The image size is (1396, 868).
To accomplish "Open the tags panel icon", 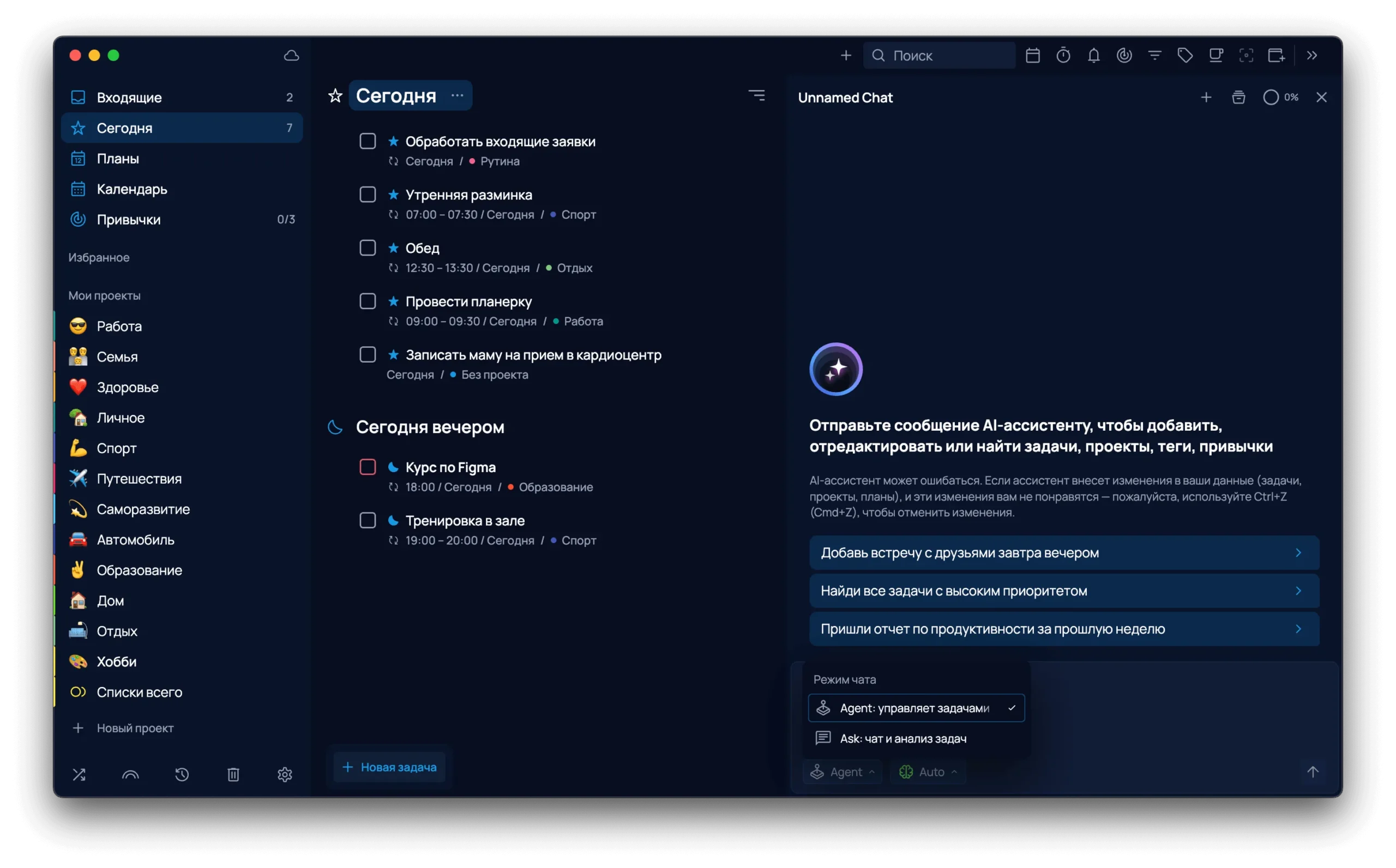I will tap(1185, 55).
